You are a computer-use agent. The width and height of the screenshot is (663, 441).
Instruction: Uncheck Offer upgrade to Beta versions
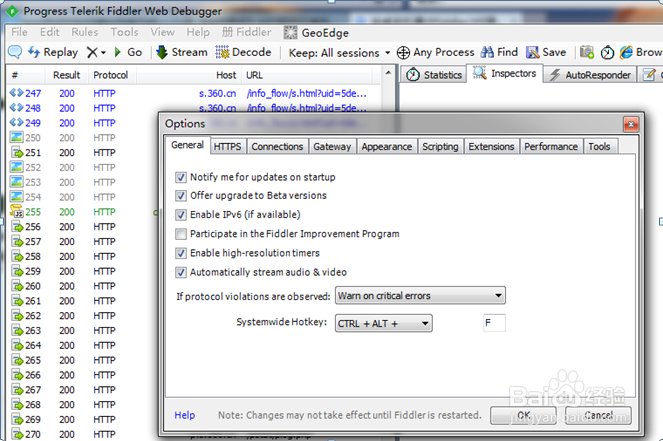coord(181,196)
